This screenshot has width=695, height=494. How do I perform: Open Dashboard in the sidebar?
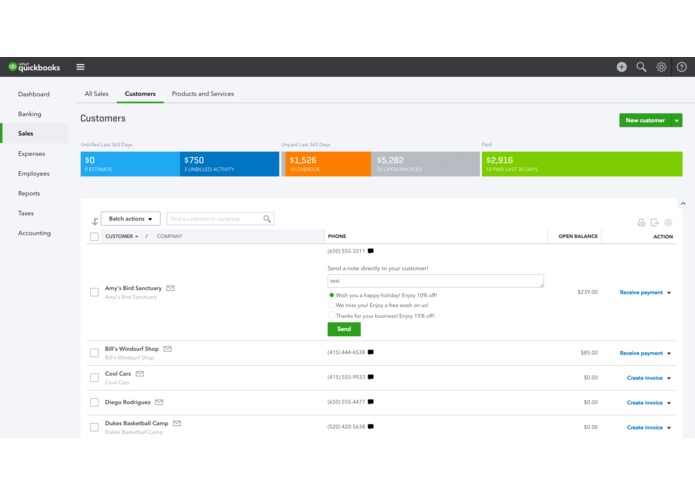point(34,94)
